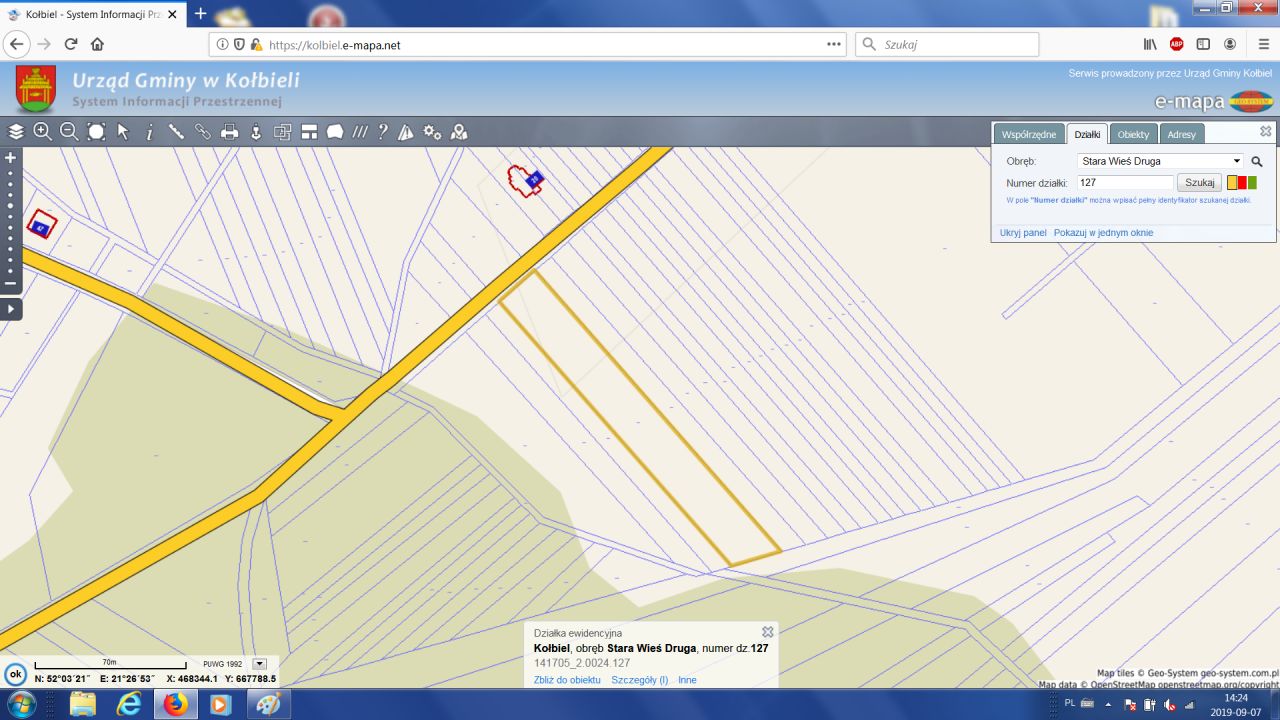
Task: Click the triangular warning sign tool
Action: click(x=406, y=132)
